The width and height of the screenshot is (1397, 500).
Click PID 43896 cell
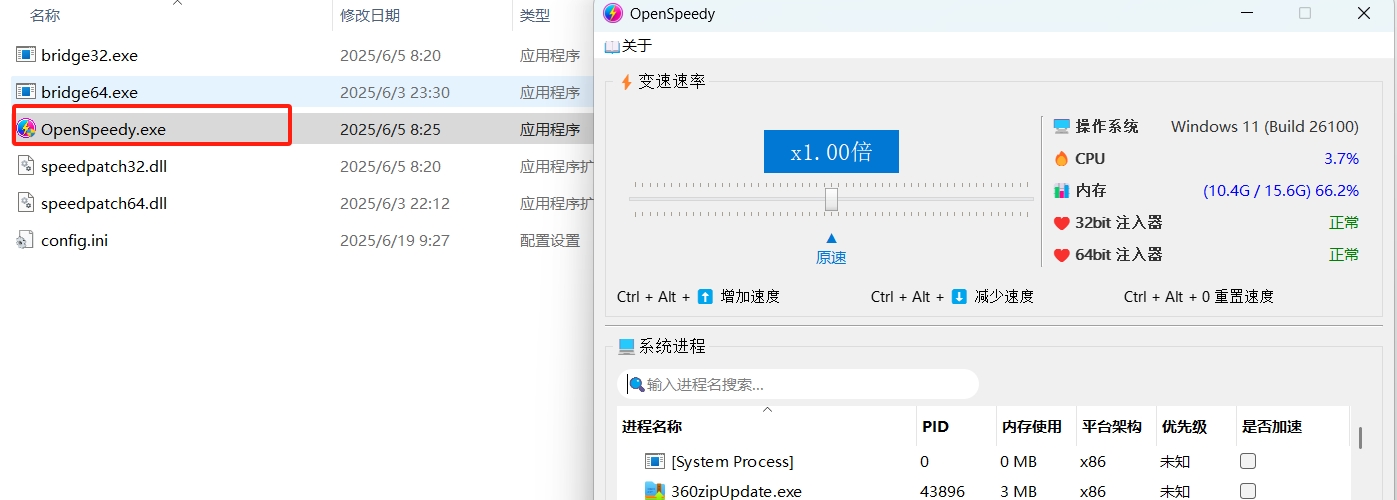tap(942, 491)
